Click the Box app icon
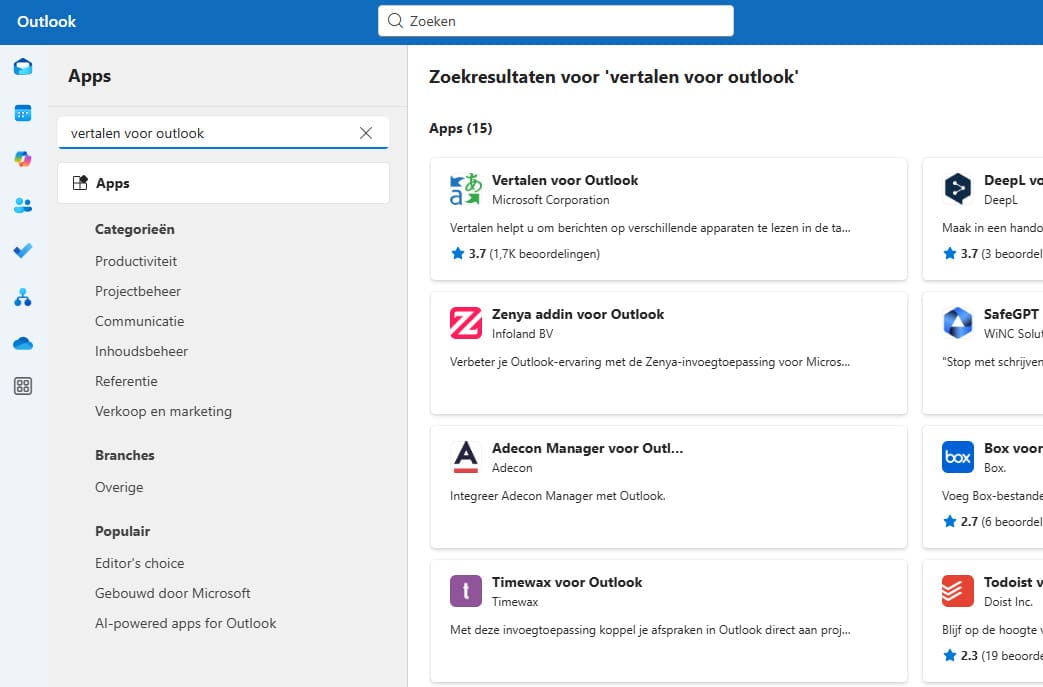The height and width of the screenshot is (687, 1043). pyautogui.click(x=958, y=457)
